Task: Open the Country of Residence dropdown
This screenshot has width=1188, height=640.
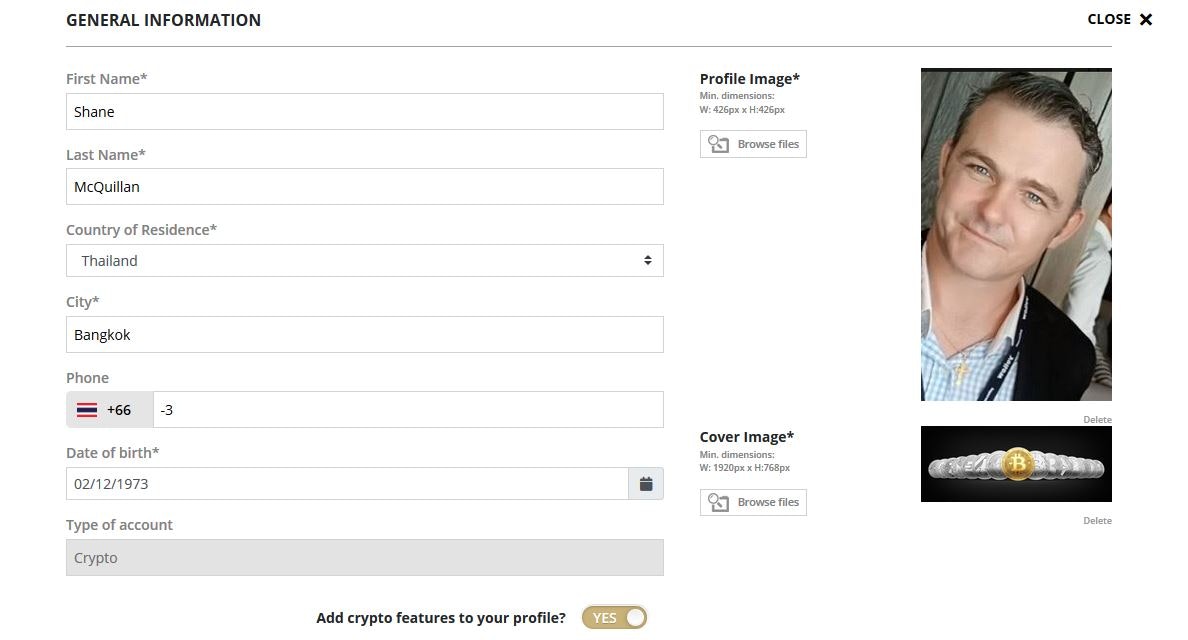Action: 365,261
